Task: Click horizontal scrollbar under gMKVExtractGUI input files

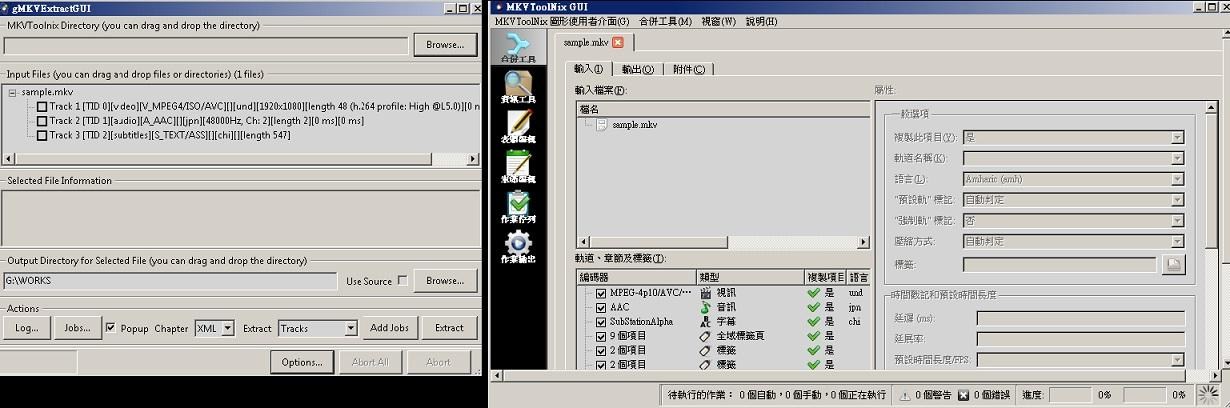Action: [x=240, y=158]
